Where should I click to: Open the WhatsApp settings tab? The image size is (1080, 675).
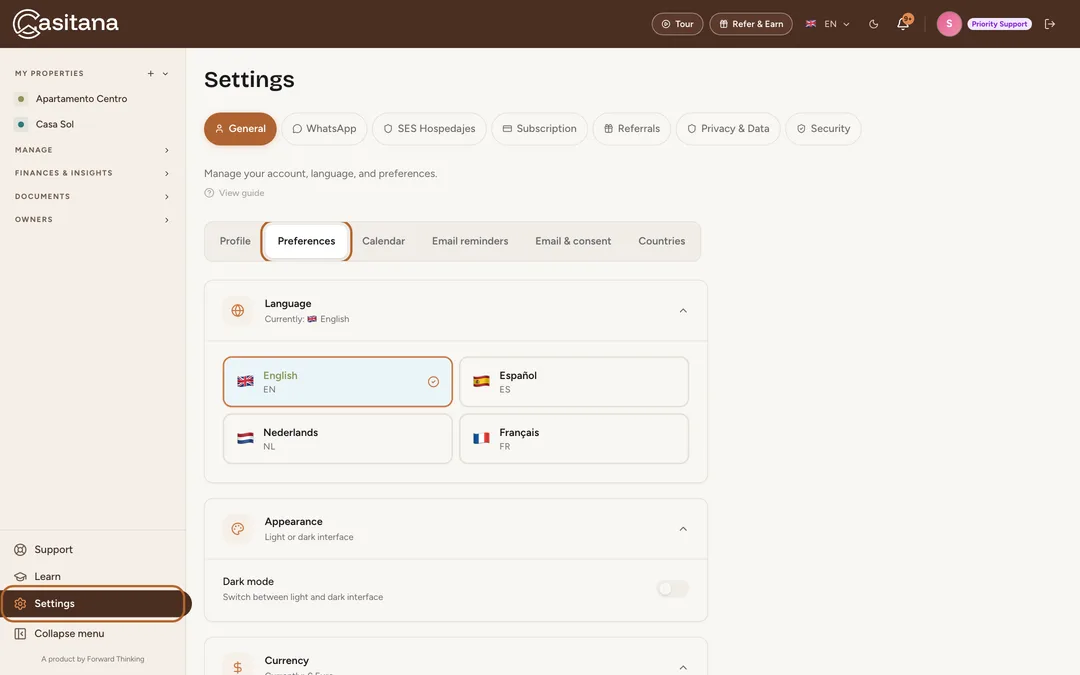click(x=324, y=129)
